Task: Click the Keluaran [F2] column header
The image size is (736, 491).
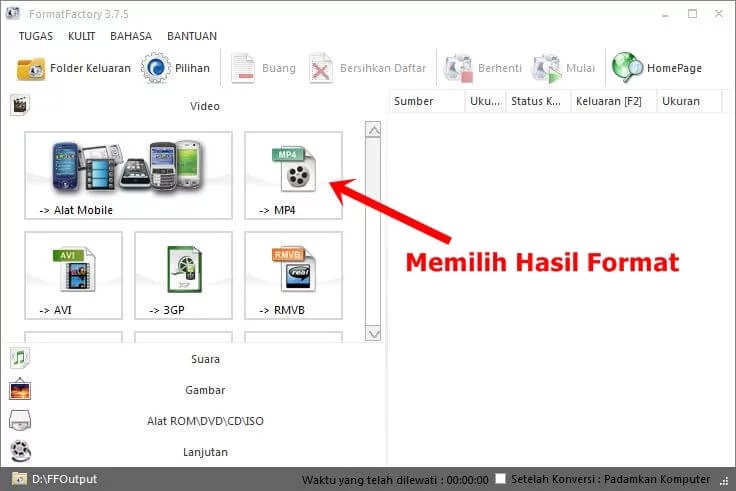Action: (614, 101)
